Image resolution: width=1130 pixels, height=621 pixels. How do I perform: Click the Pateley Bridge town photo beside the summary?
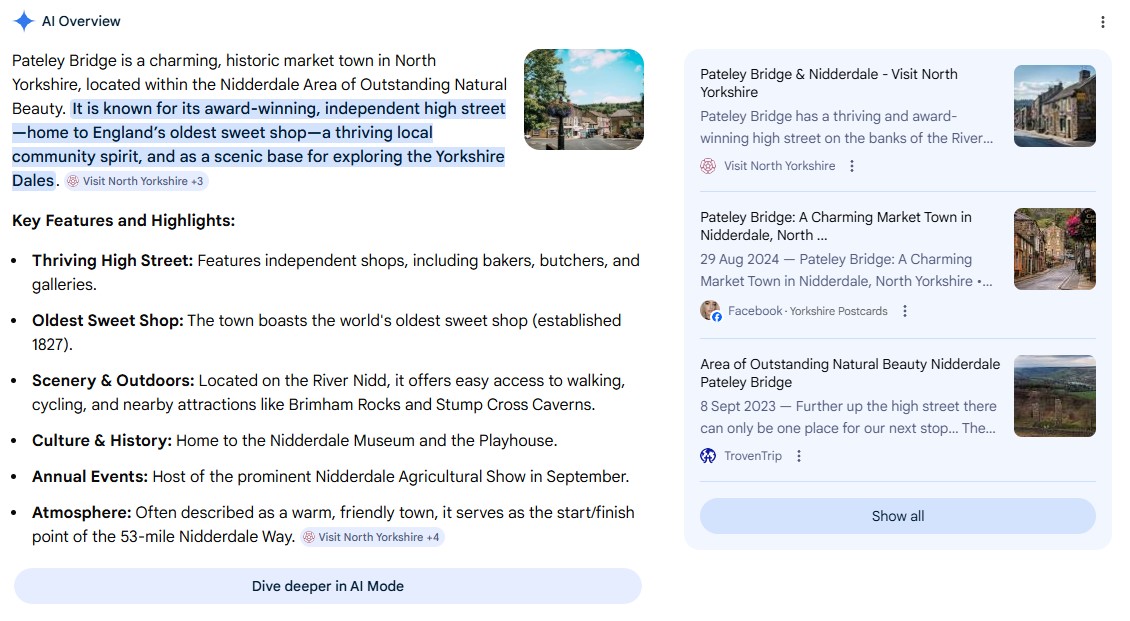tap(583, 100)
